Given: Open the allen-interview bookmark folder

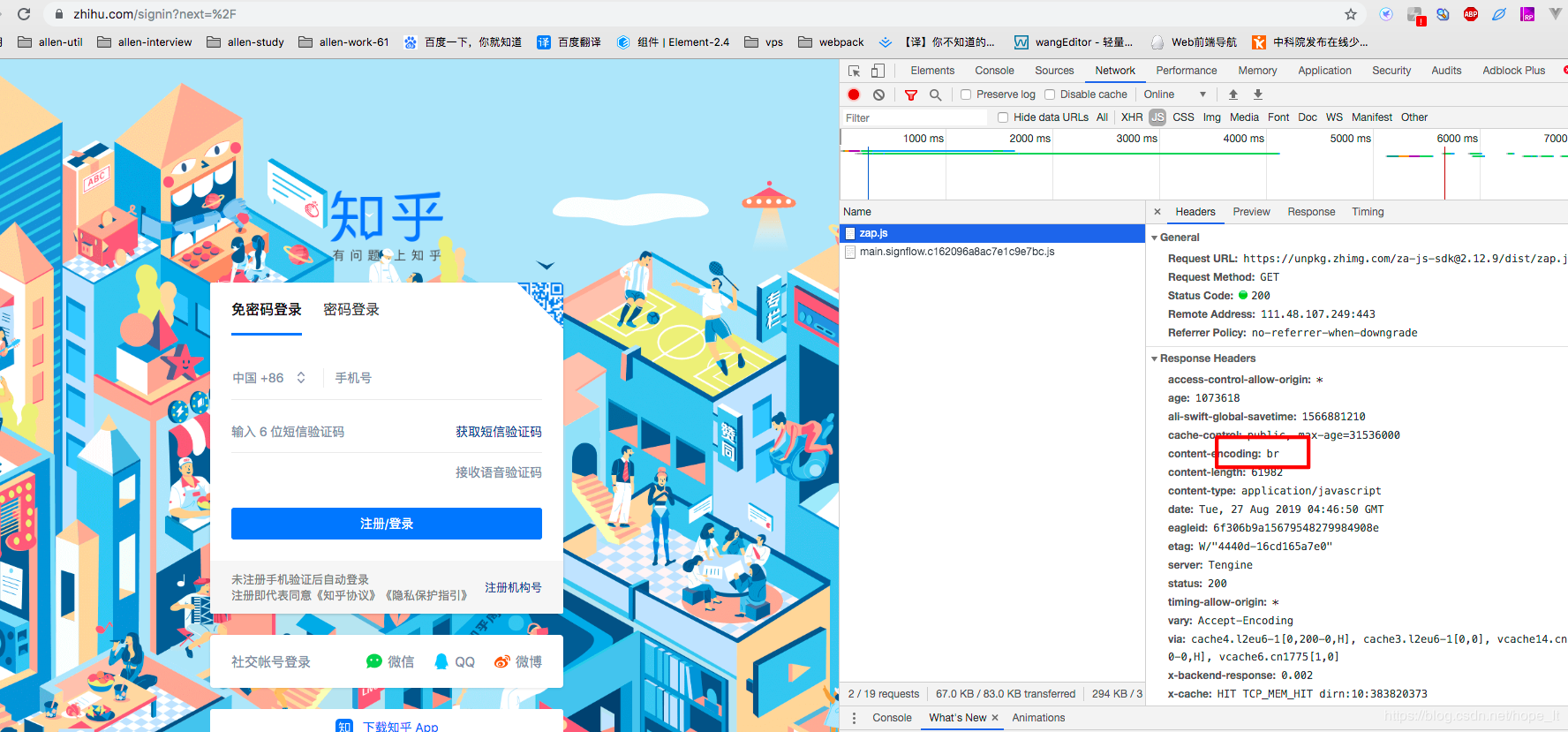Looking at the screenshot, I should pos(145,42).
